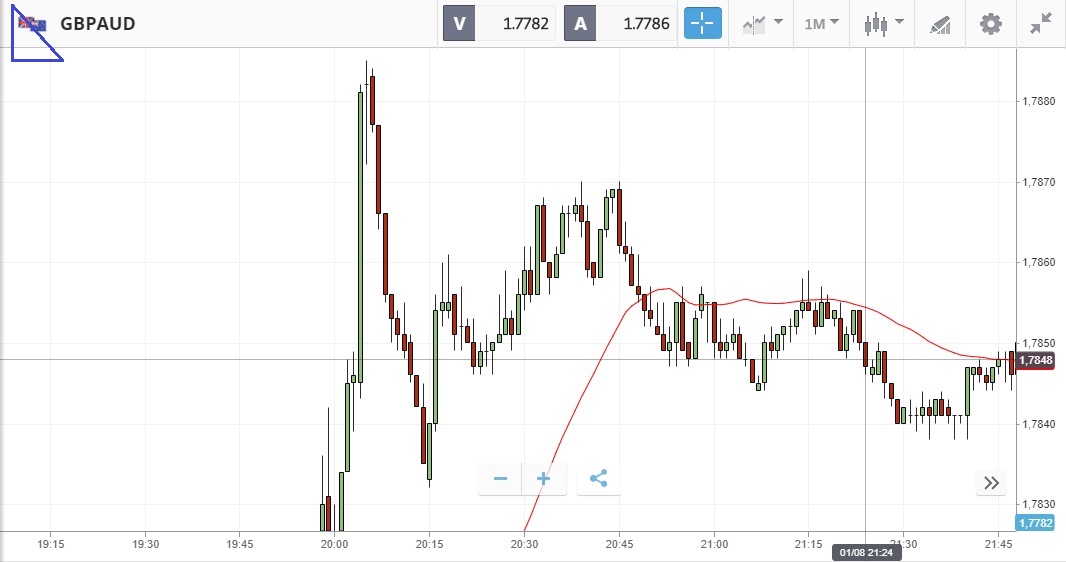The image size is (1066, 562).
Task: Click the GBPAUD flag icon
Action: 33,23
